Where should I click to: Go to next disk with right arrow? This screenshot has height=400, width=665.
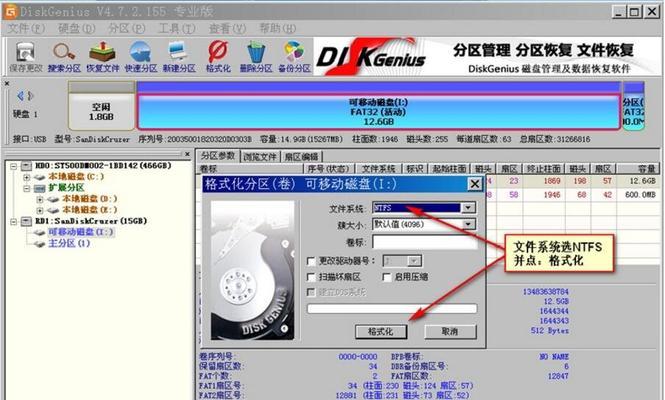tap(30, 96)
